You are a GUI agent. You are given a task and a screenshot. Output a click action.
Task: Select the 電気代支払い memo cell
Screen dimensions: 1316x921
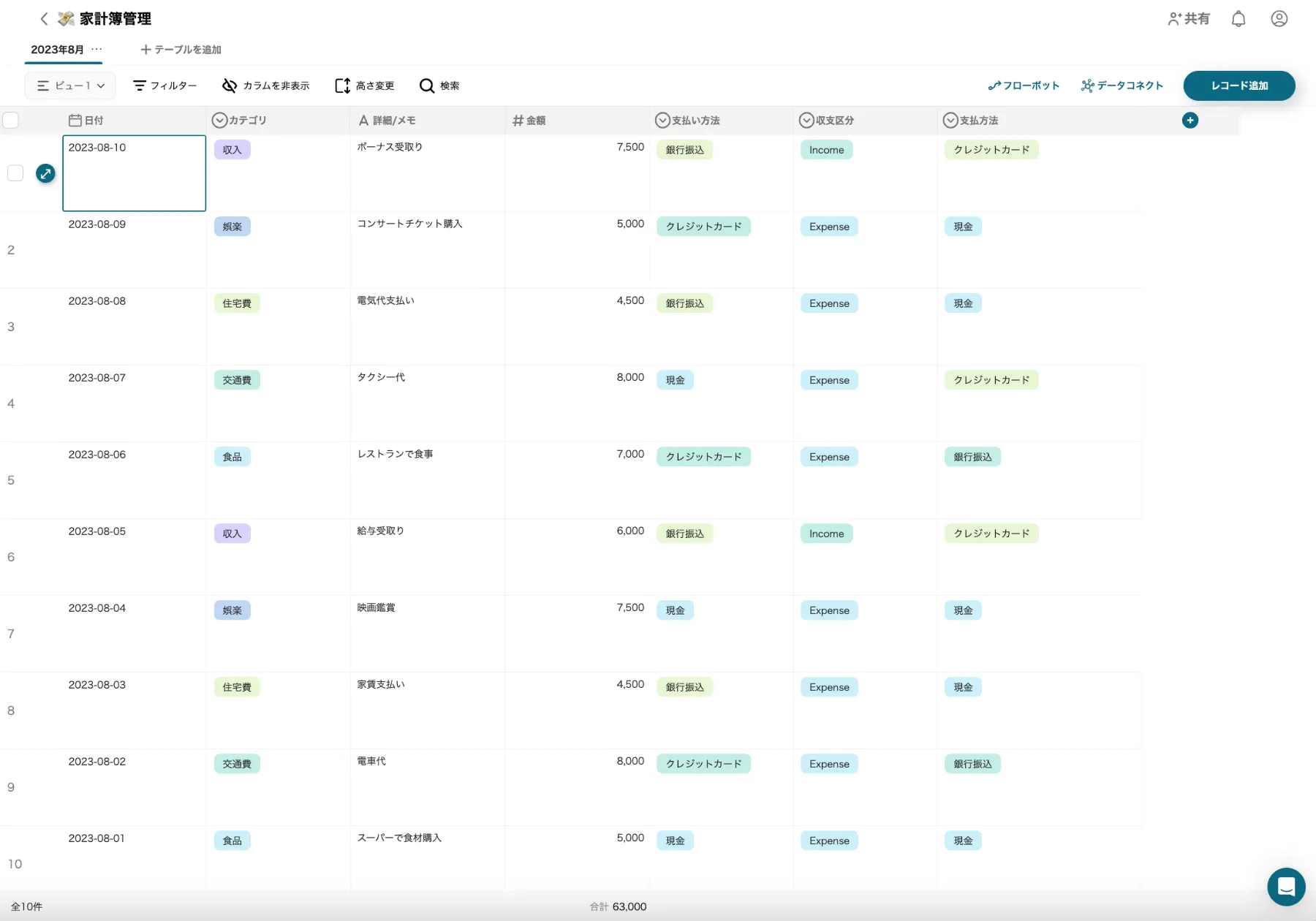click(x=428, y=327)
